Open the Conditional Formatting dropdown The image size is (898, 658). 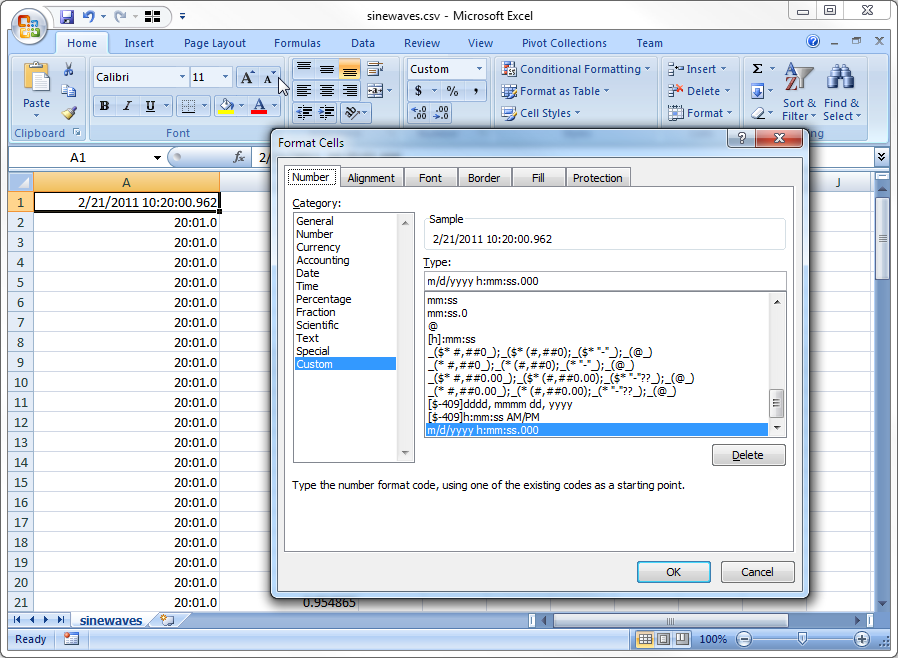[x=576, y=69]
